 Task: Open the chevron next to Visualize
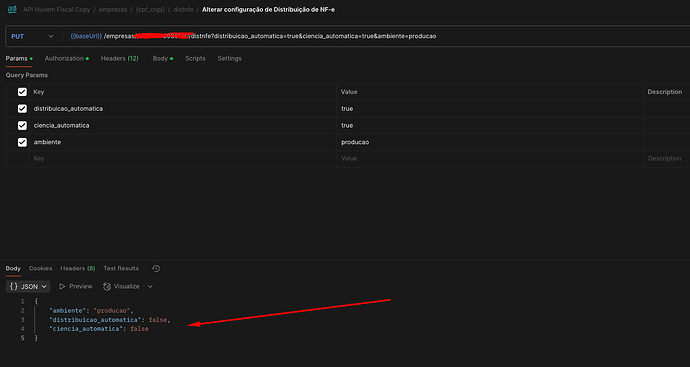150,286
